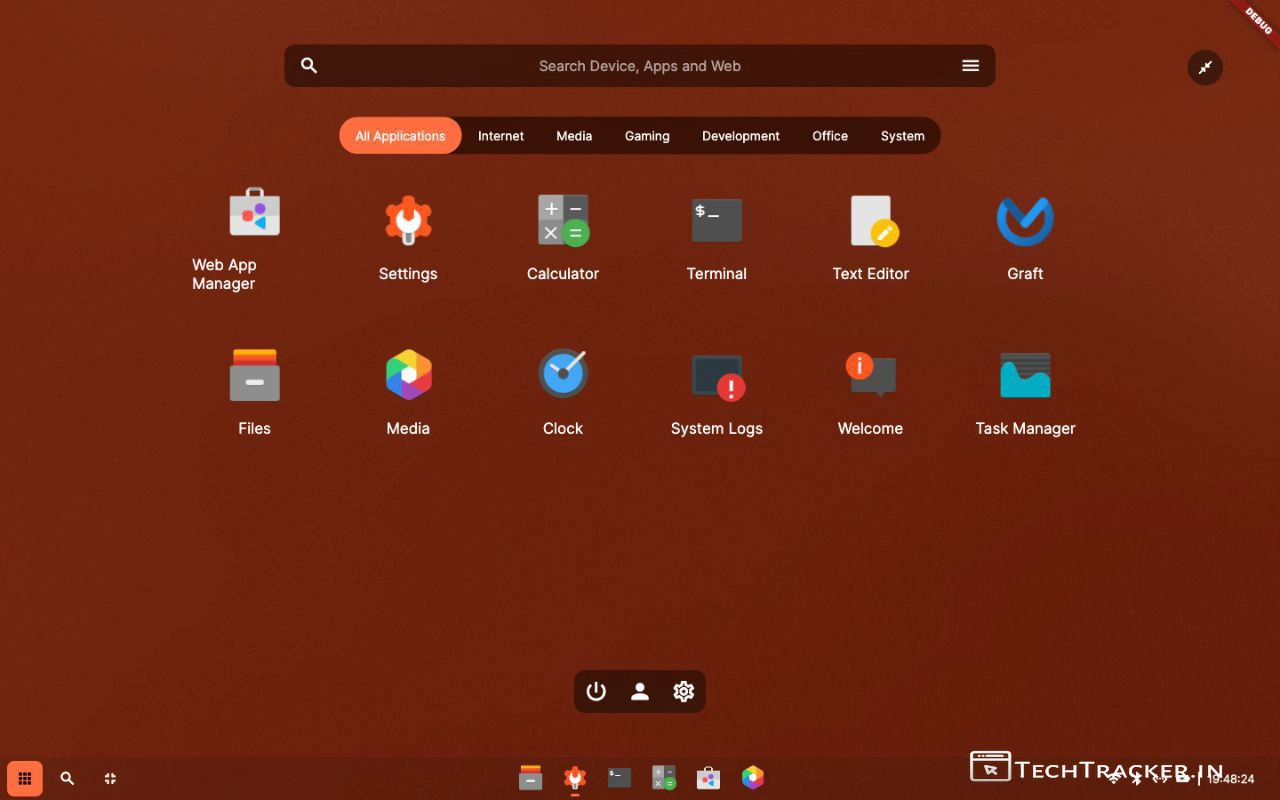Image resolution: width=1280 pixels, height=800 pixels.
Task: Select the Development category tab
Action: pyautogui.click(x=740, y=136)
